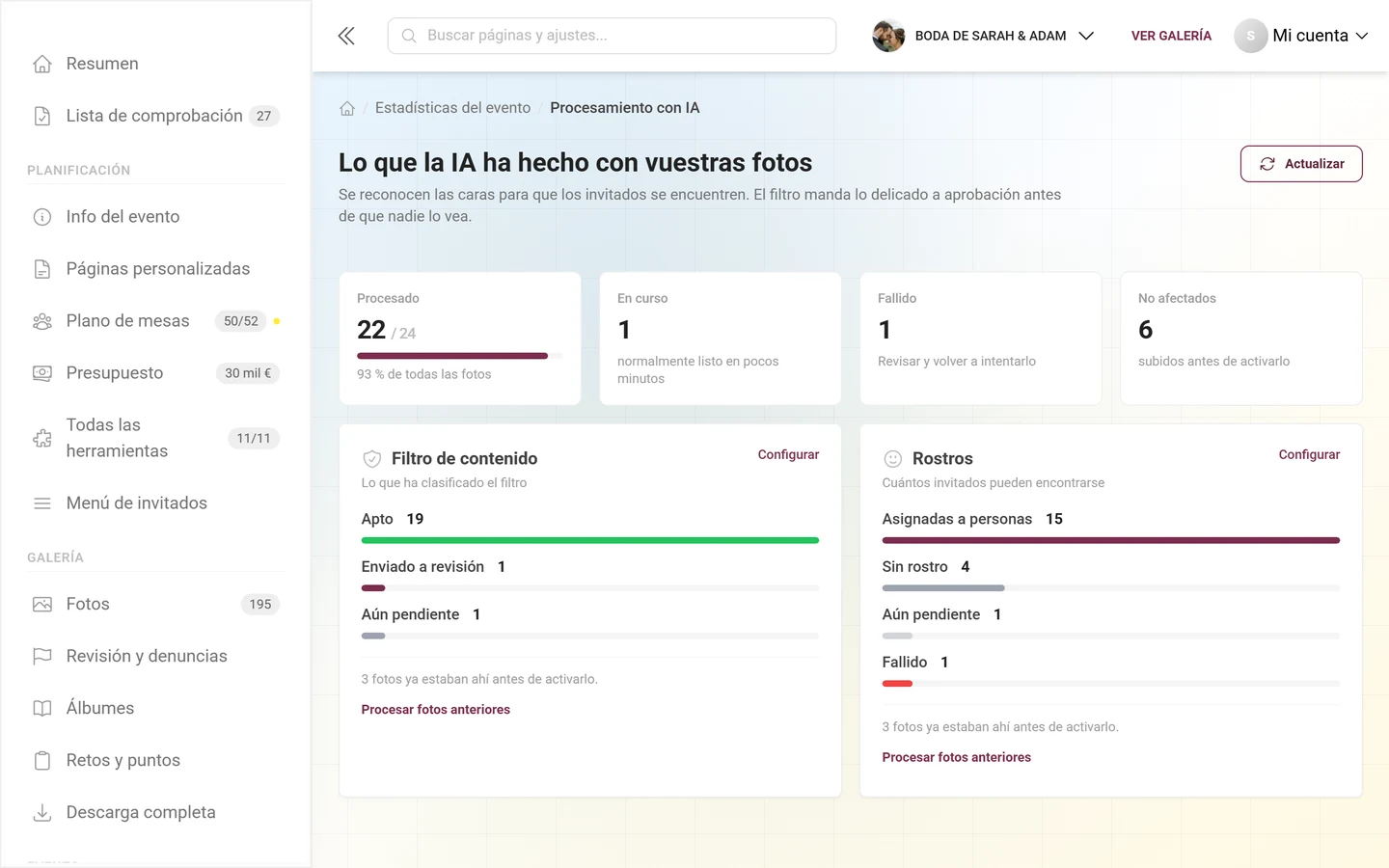This screenshot has width=1389, height=868.
Task: Click the Todas las herramientas puzzle icon
Action: pyautogui.click(x=42, y=438)
